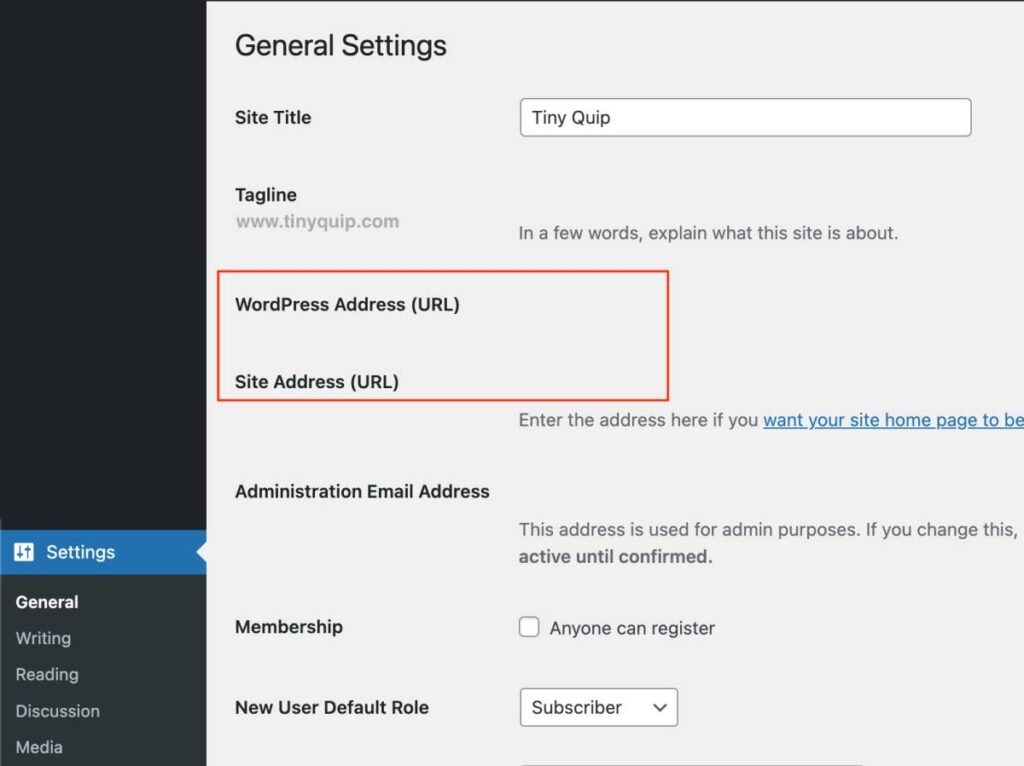Image resolution: width=1024 pixels, height=766 pixels.
Task: Open the New User Default Role dropdown
Action: pyautogui.click(x=598, y=707)
